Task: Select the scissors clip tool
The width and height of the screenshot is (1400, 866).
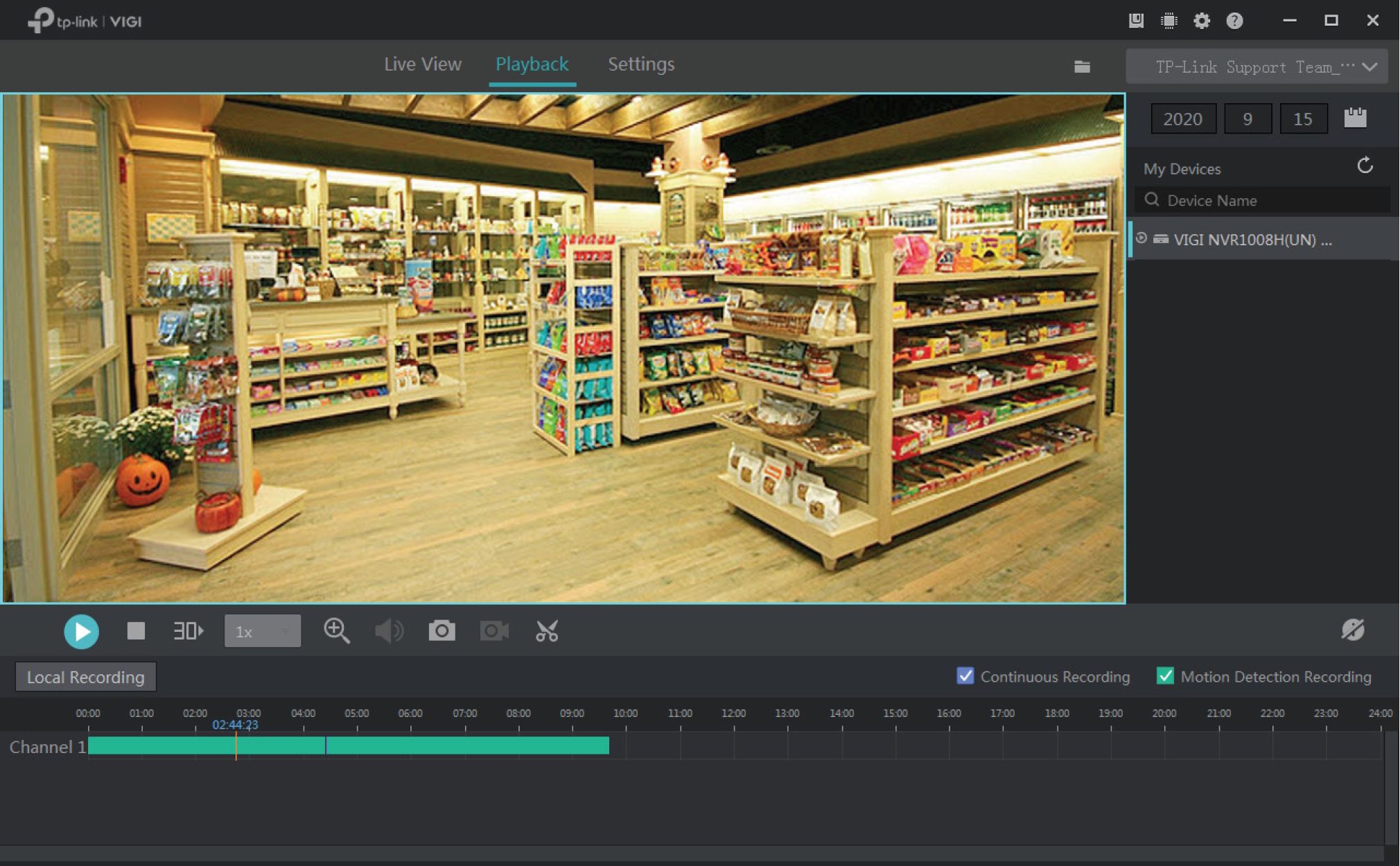Action: coord(547,631)
